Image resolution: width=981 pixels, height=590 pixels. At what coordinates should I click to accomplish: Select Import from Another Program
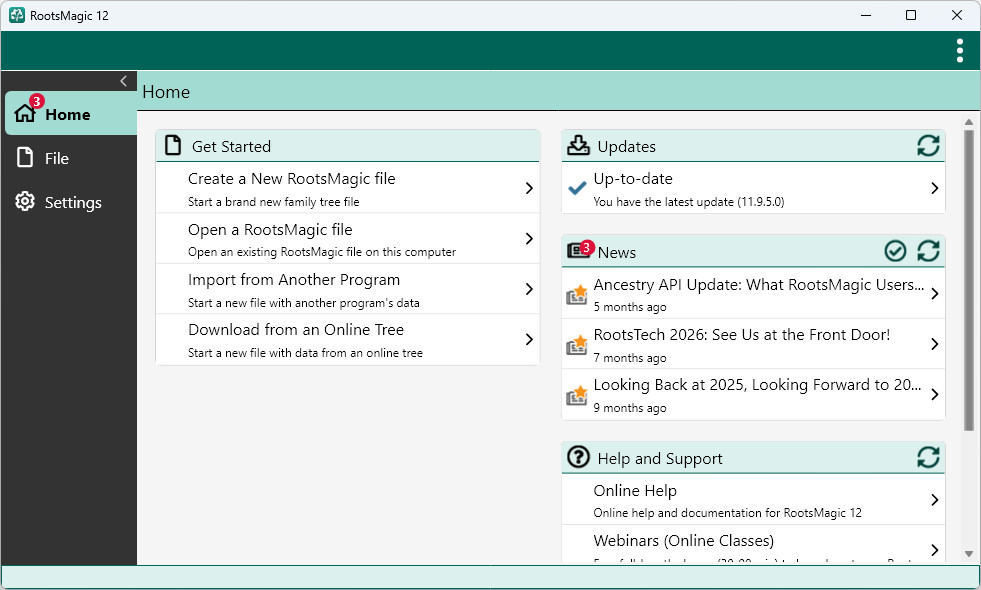pyautogui.click(x=348, y=288)
